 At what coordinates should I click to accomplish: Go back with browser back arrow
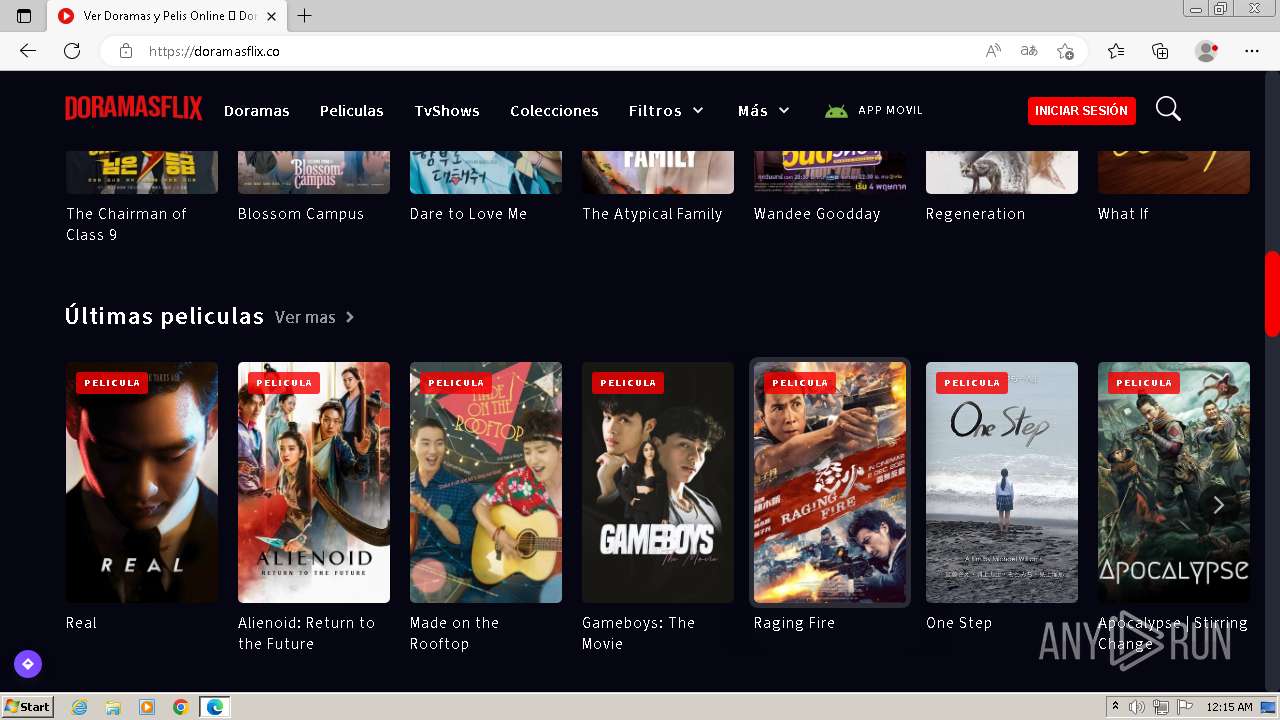coord(28,51)
